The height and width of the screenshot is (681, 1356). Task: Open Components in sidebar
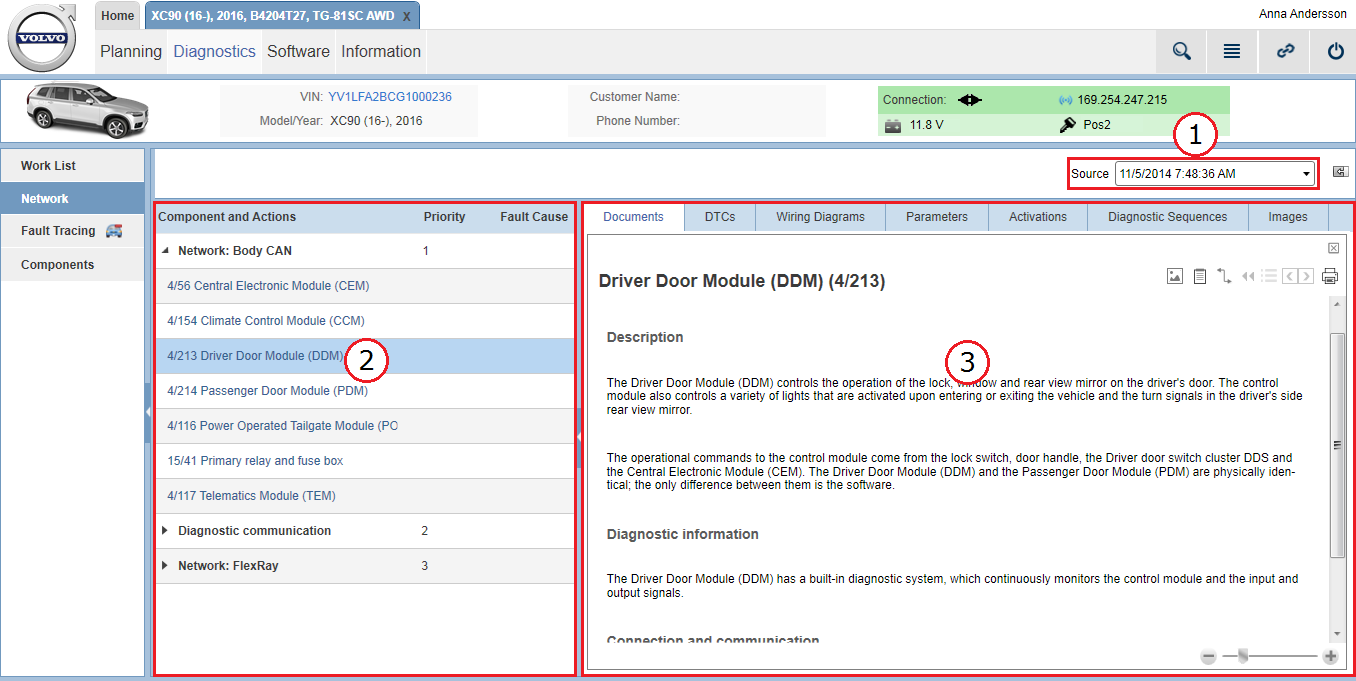[x=73, y=265]
